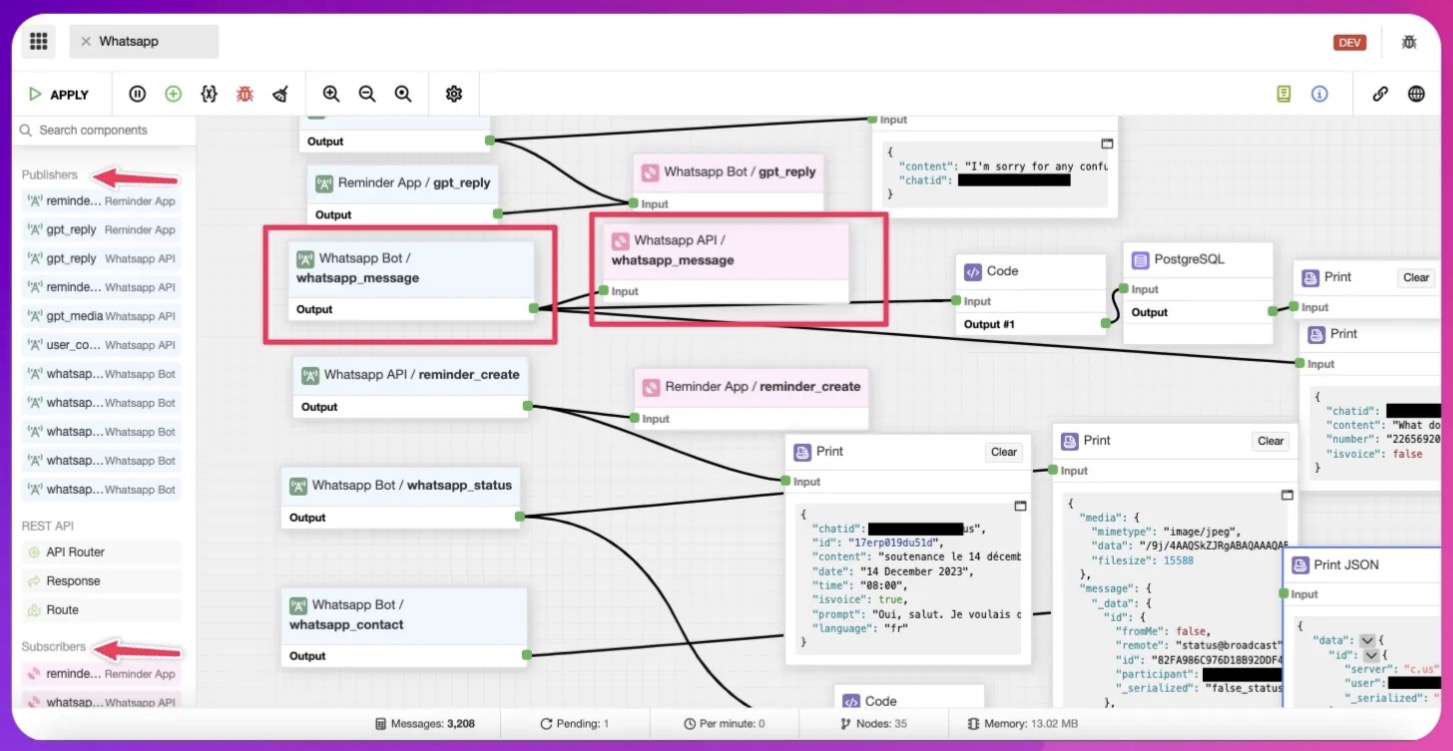Click the globe icon in the toolbar
The width and height of the screenshot is (1453, 751).
coord(1416,94)
